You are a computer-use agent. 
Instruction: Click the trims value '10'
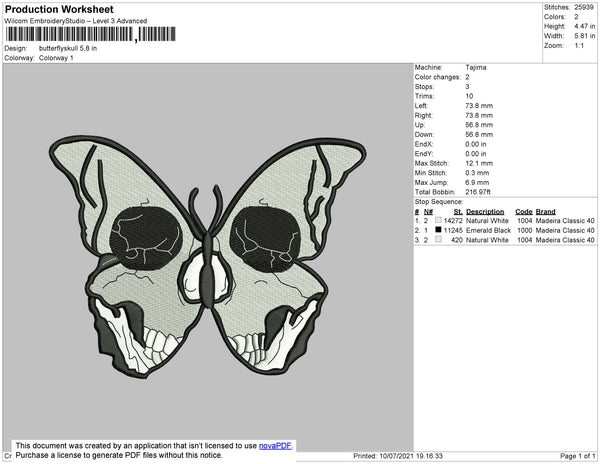click(469, 96)
